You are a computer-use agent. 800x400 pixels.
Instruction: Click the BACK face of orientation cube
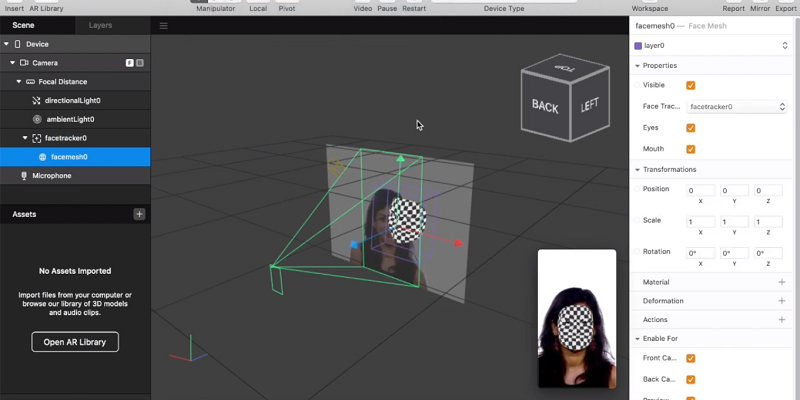pos(545,106)
